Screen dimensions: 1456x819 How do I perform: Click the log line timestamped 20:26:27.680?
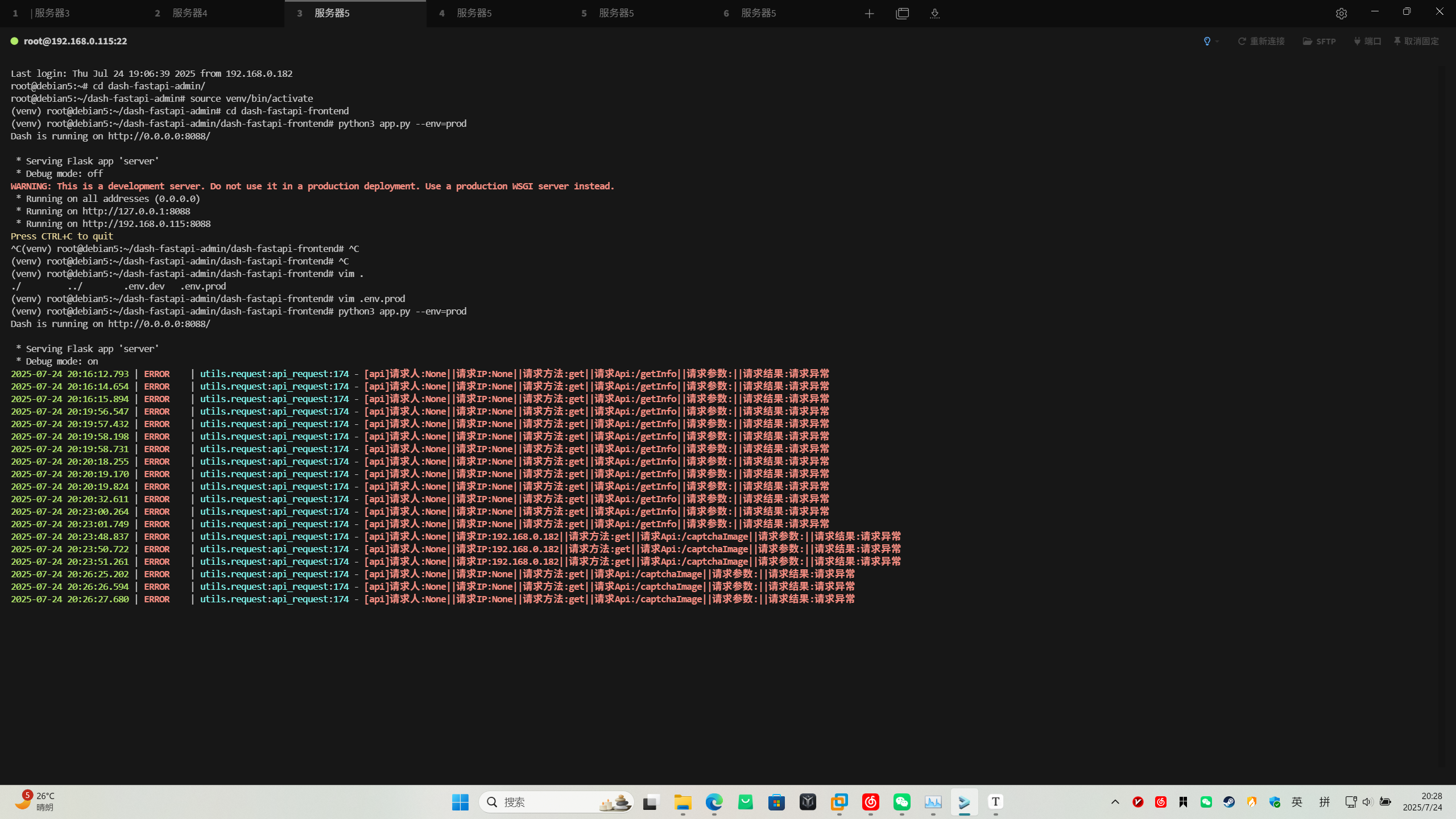point(432,599)
